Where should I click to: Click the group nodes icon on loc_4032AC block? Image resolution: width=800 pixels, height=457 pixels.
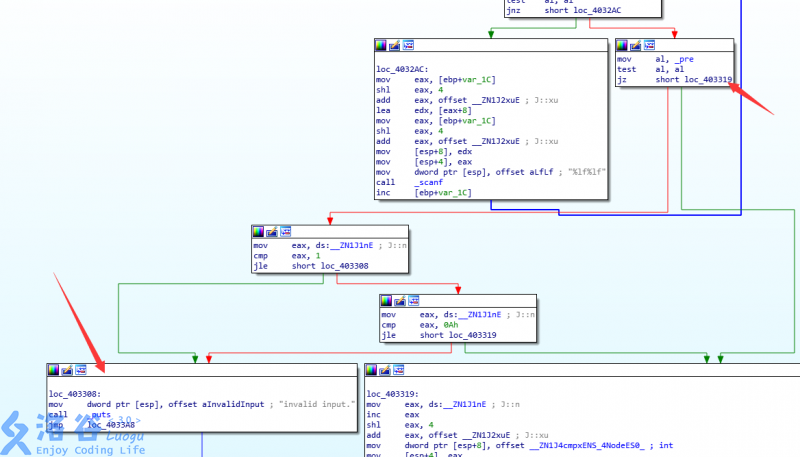(407, 45)
